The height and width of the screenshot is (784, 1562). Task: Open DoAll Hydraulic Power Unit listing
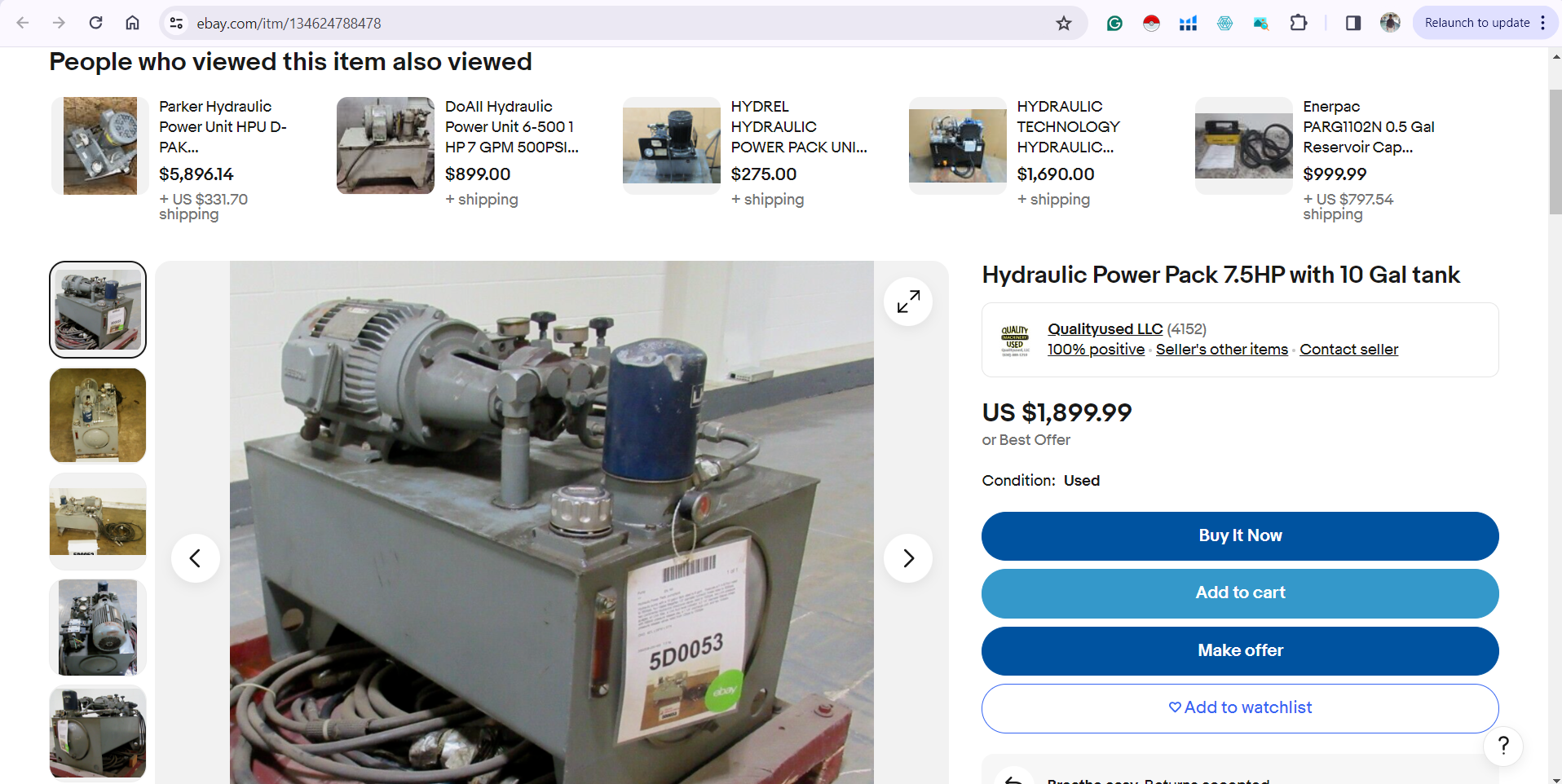pos(512,127)
